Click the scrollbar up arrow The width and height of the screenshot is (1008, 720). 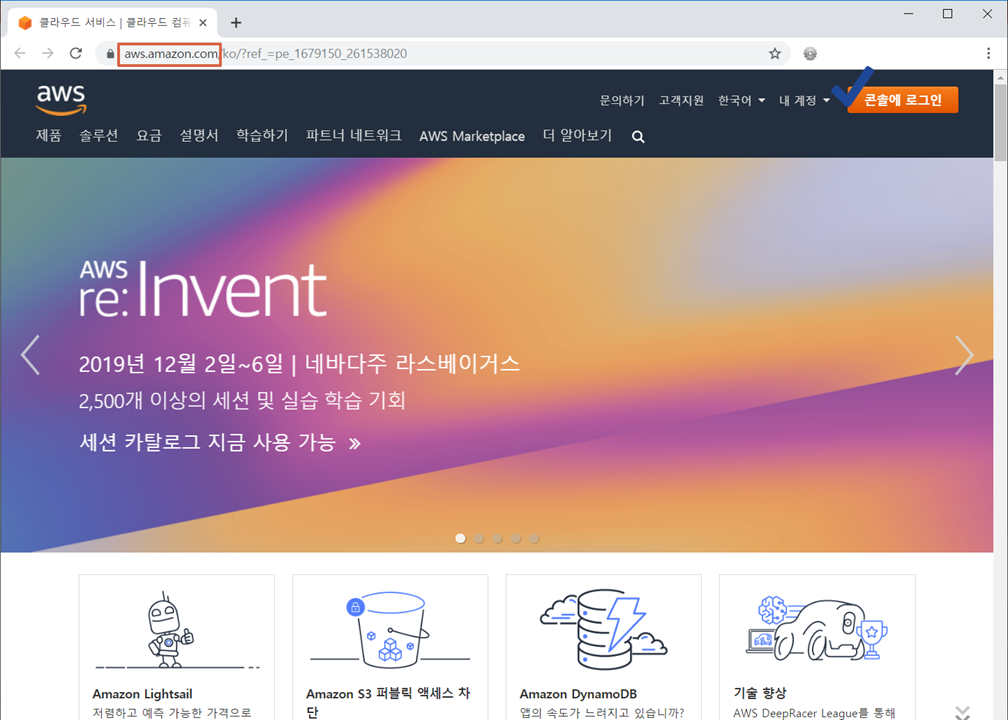click(1001, 77)
